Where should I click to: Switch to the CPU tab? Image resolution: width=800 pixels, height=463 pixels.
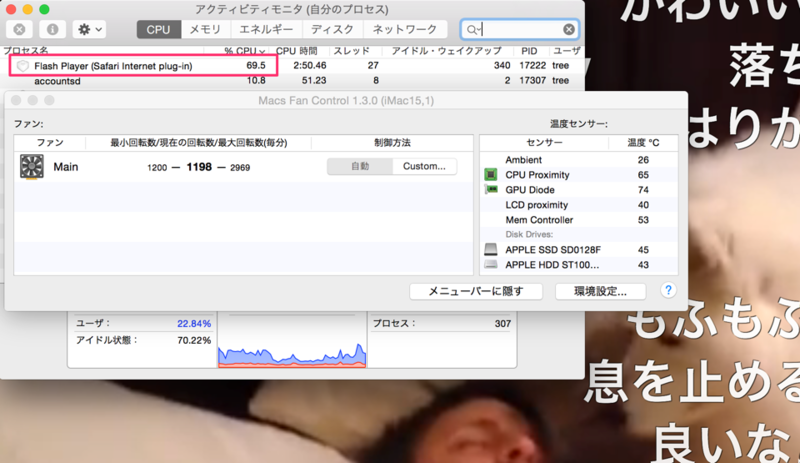(158, 30)
